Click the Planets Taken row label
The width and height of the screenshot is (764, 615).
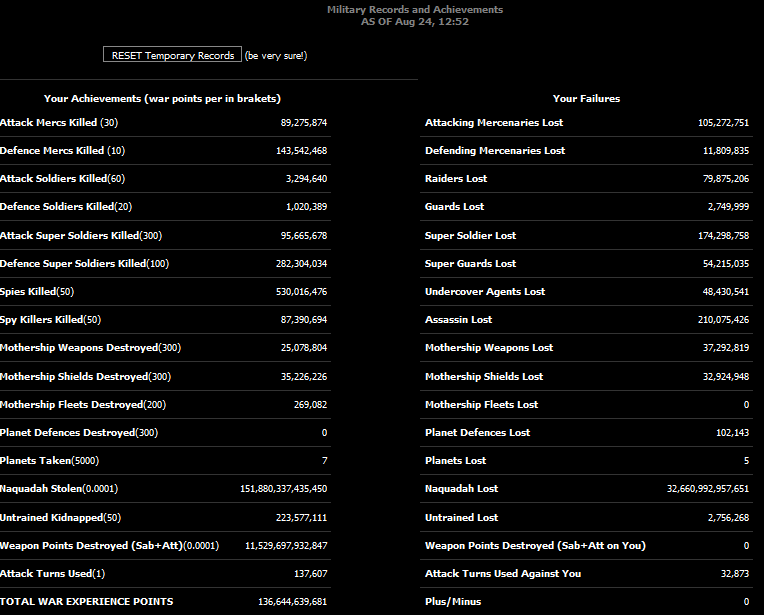pos(49,461)
